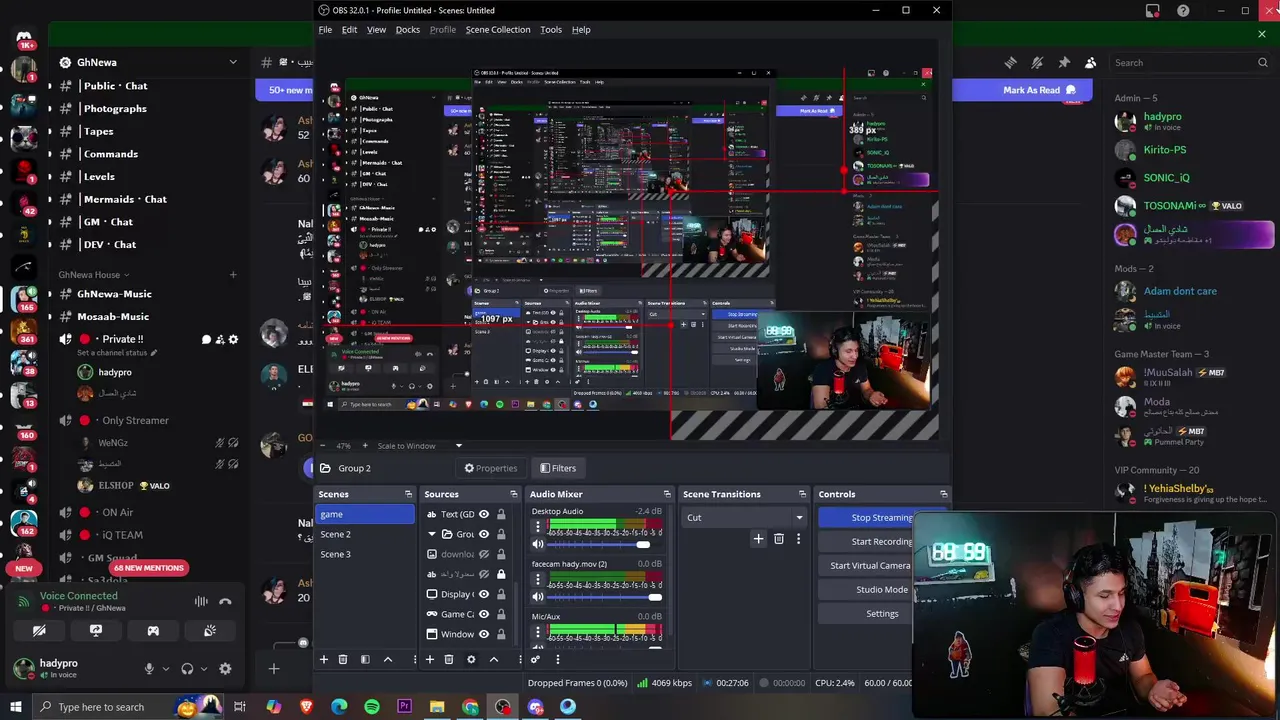Open OBS View menu

click(x=376, y=30)
